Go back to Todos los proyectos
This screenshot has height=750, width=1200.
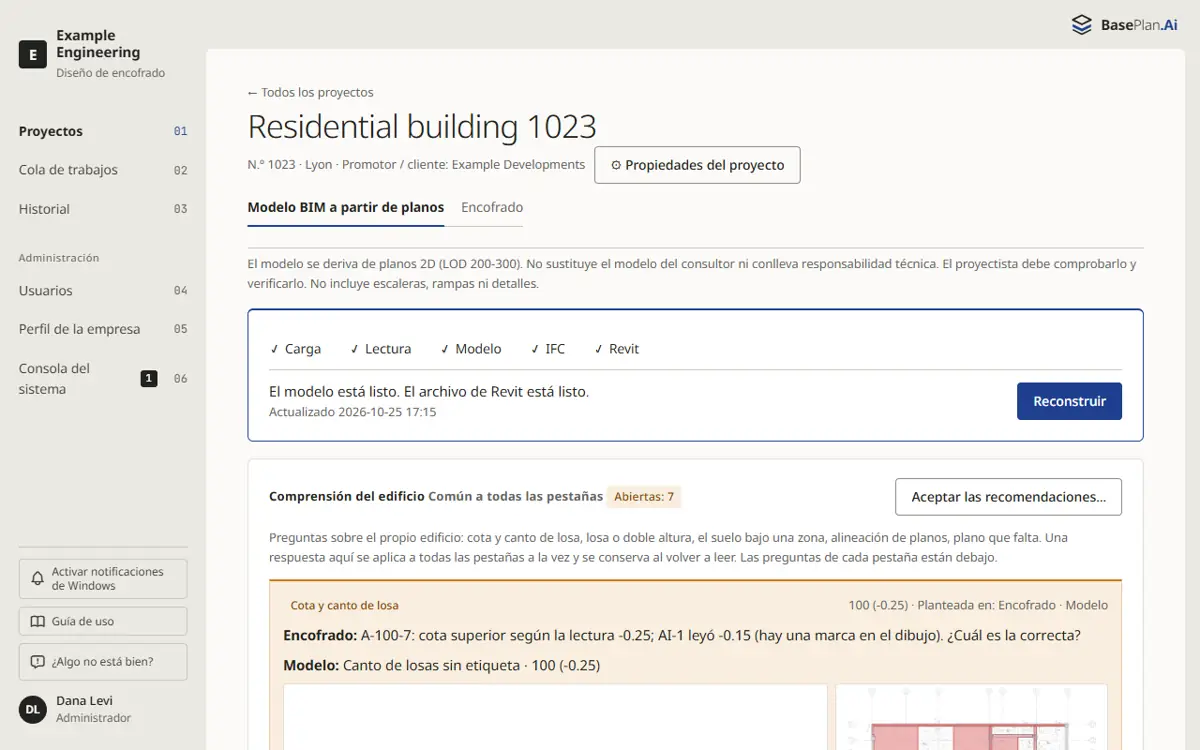tap(311, 92)
